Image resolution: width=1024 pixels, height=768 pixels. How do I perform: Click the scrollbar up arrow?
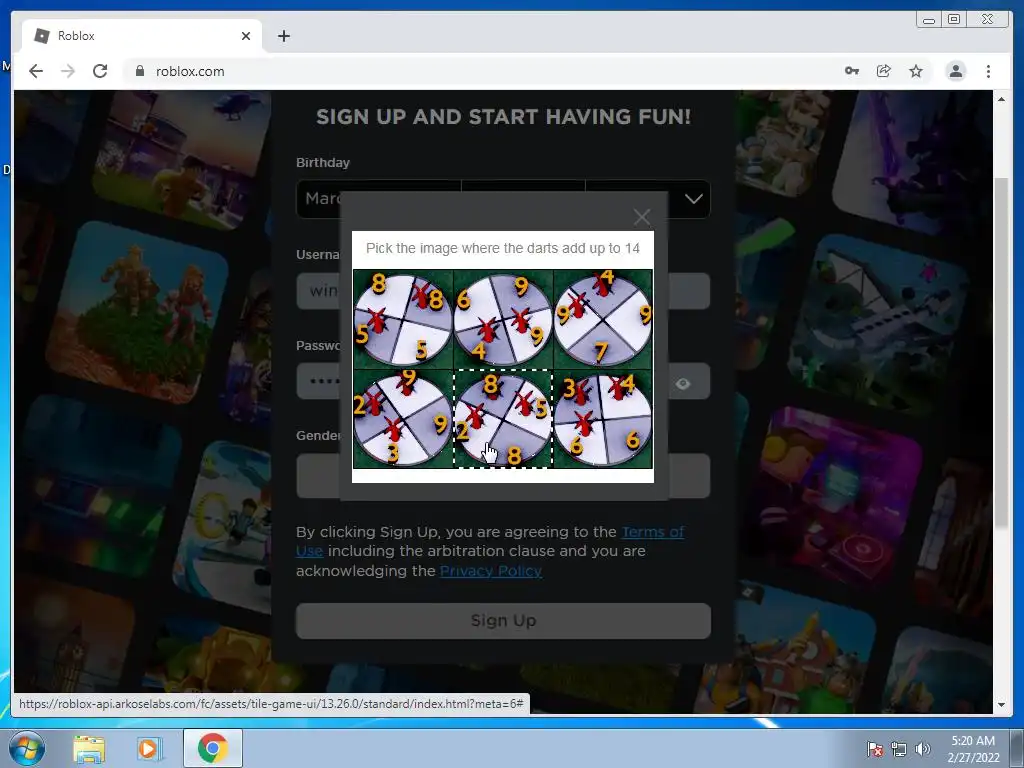click(x=1001, y=99)
